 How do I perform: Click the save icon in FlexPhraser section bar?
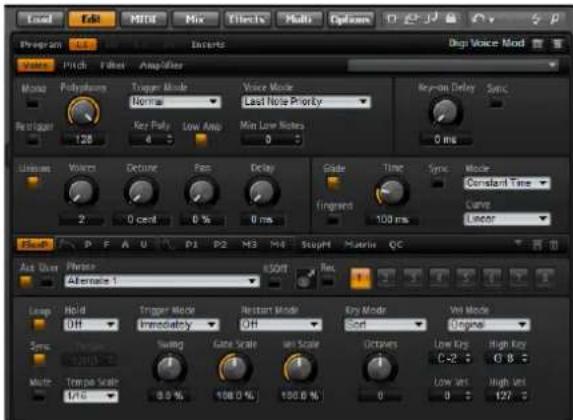(537, 245)
